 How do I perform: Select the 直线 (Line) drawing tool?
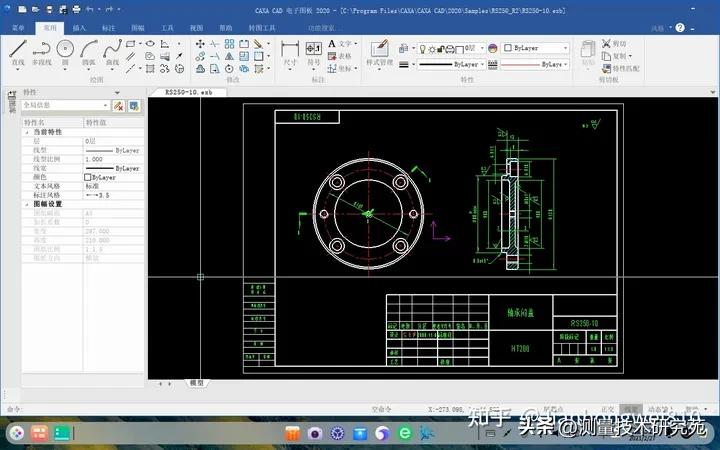click(17, 51)
